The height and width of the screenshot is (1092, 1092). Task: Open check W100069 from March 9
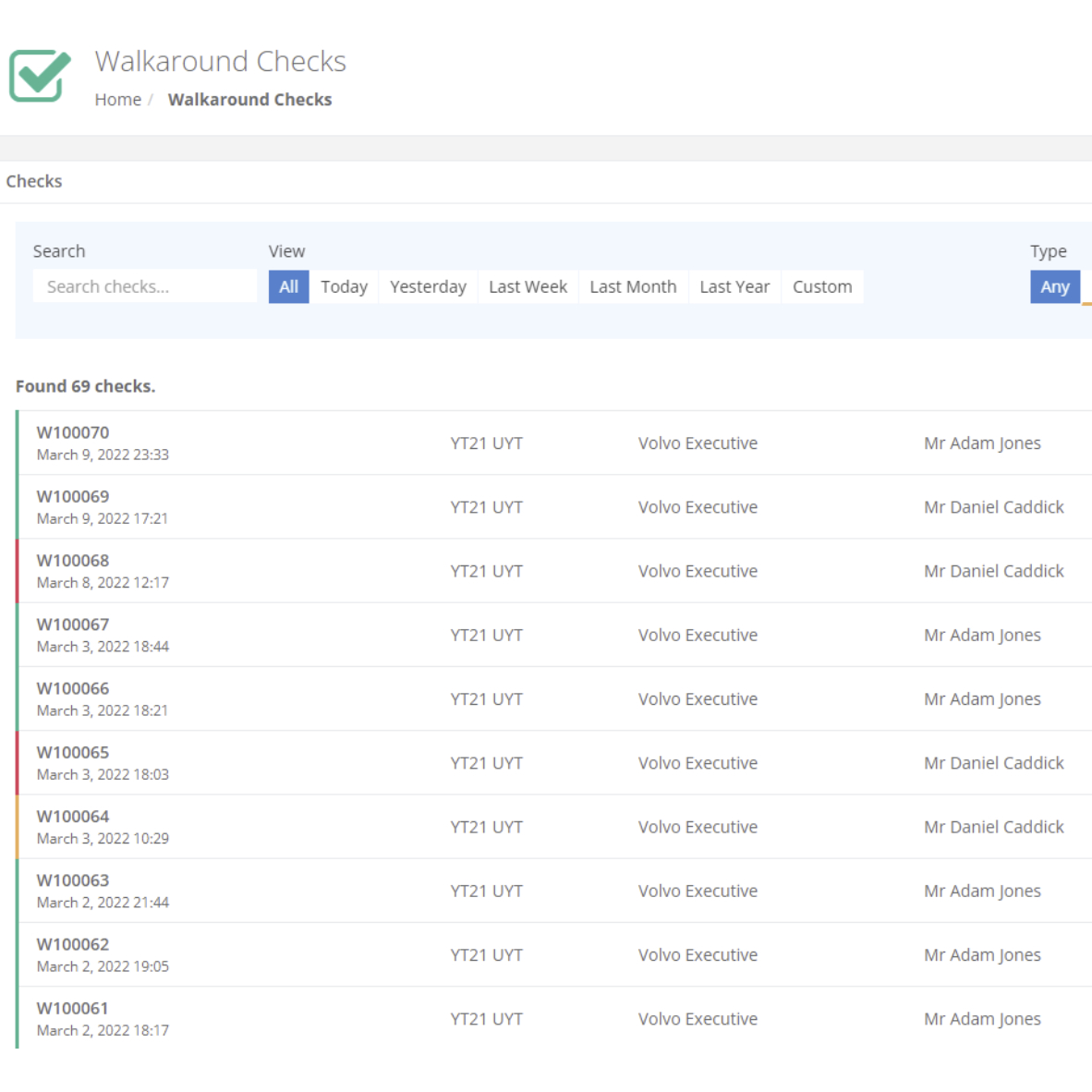coord(553,507)
